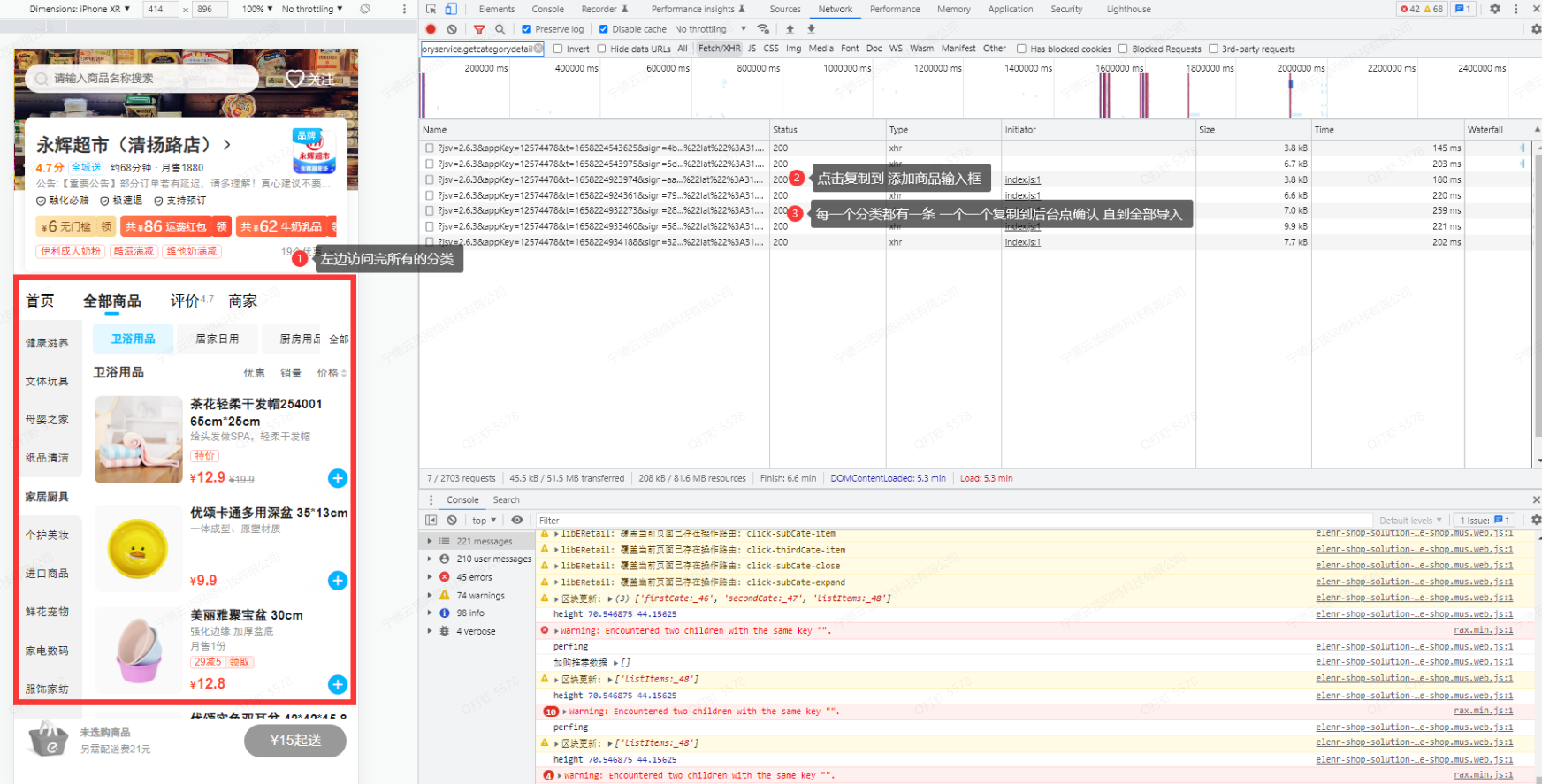Clear the console icon
The height and width of the screenshot is (784, 1542).
(x=452, y=521)
